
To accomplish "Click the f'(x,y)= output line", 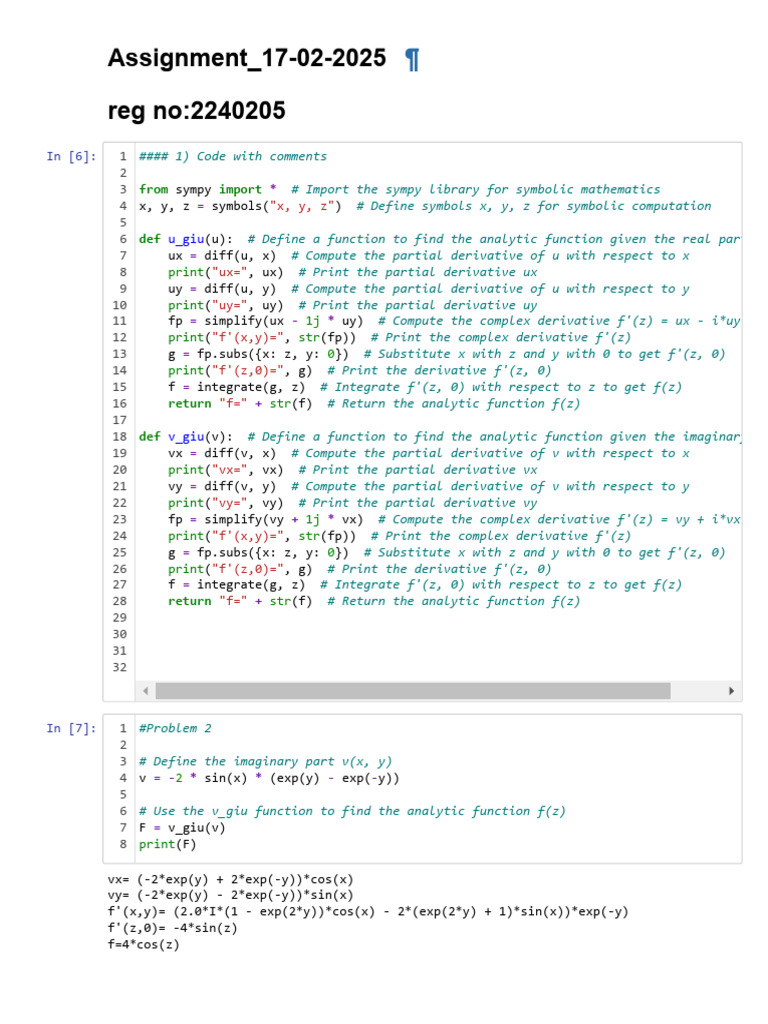I will point(368,912).
